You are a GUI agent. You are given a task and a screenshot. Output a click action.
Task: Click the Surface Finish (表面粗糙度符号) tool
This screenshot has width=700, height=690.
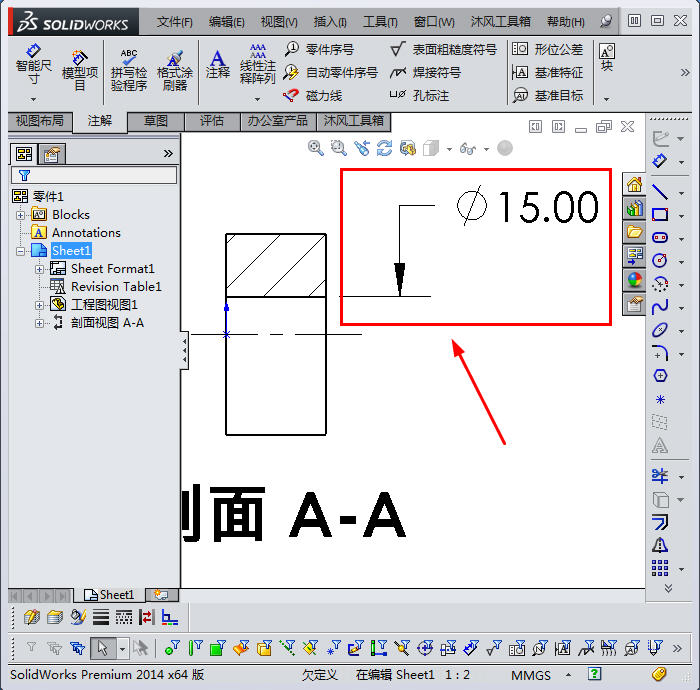click(443, 49)
